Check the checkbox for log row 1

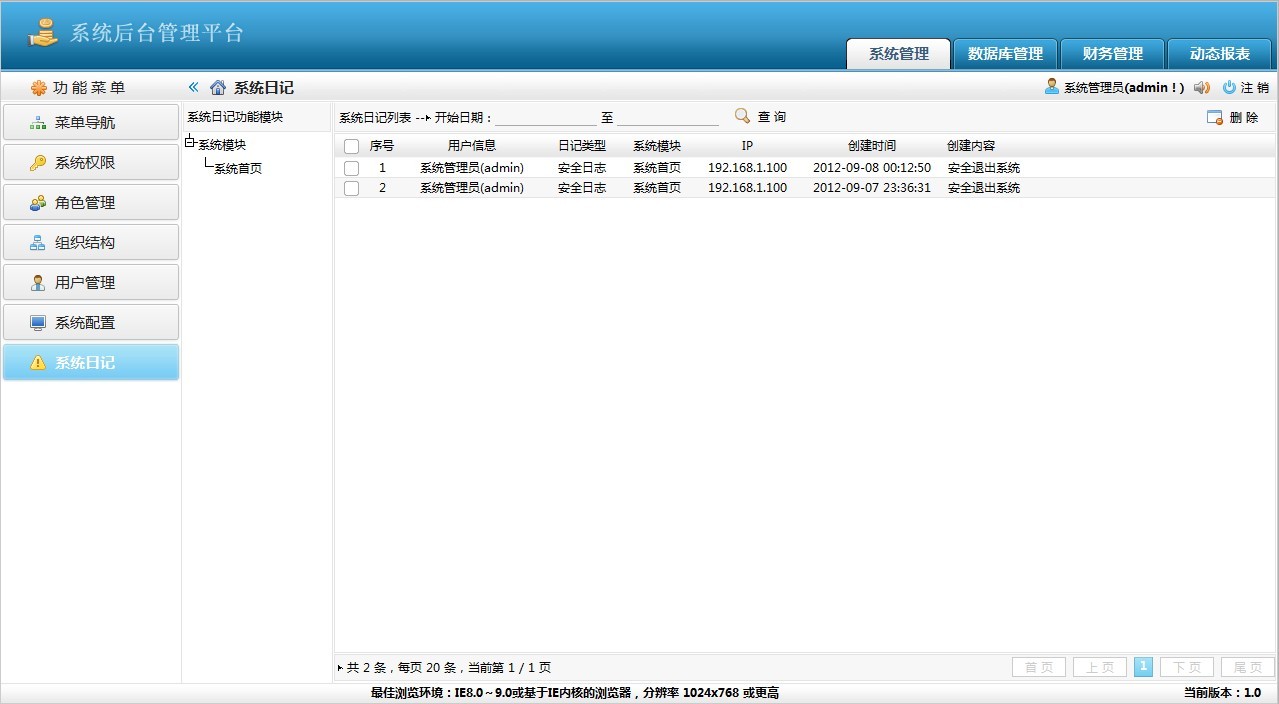coord(351,167)
